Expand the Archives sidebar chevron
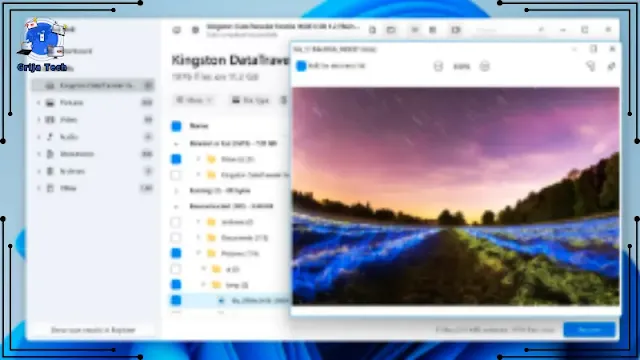This screenshot has width=640, height=360. click(39, 171)
